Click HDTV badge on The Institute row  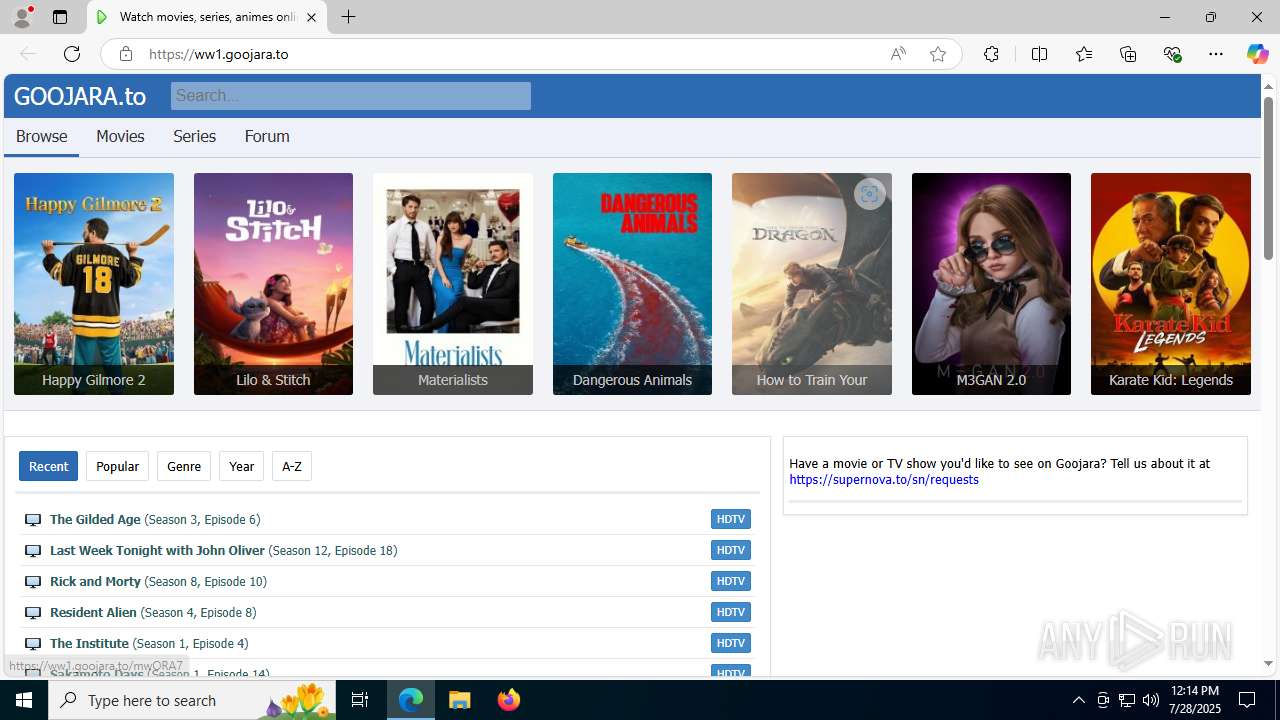click(731, 643)
